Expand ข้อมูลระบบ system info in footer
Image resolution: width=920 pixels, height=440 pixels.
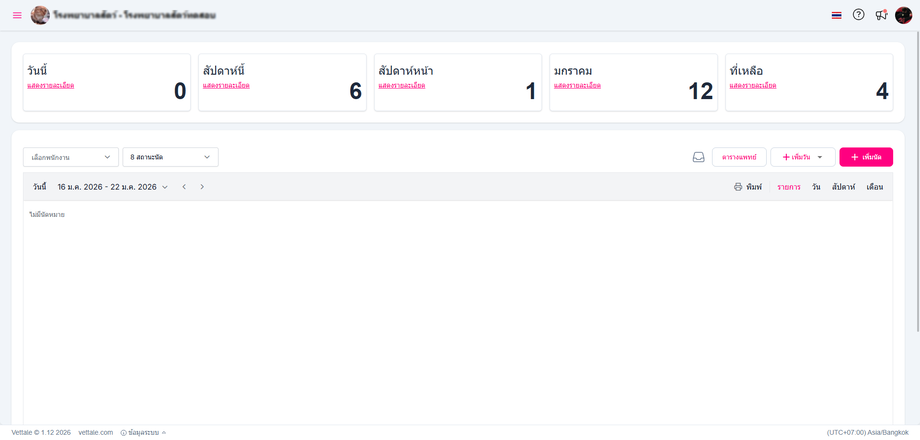click(x=144, y=432)
